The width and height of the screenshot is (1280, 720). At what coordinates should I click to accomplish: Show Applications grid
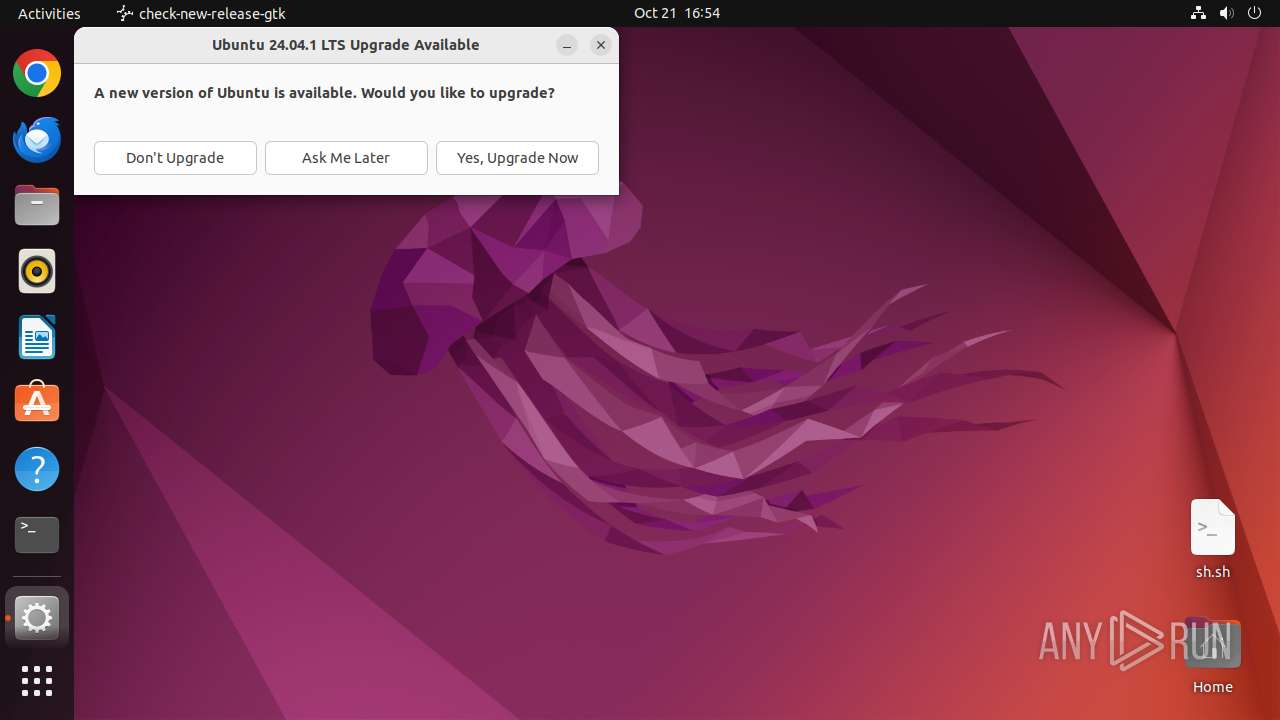click(37, 681)
